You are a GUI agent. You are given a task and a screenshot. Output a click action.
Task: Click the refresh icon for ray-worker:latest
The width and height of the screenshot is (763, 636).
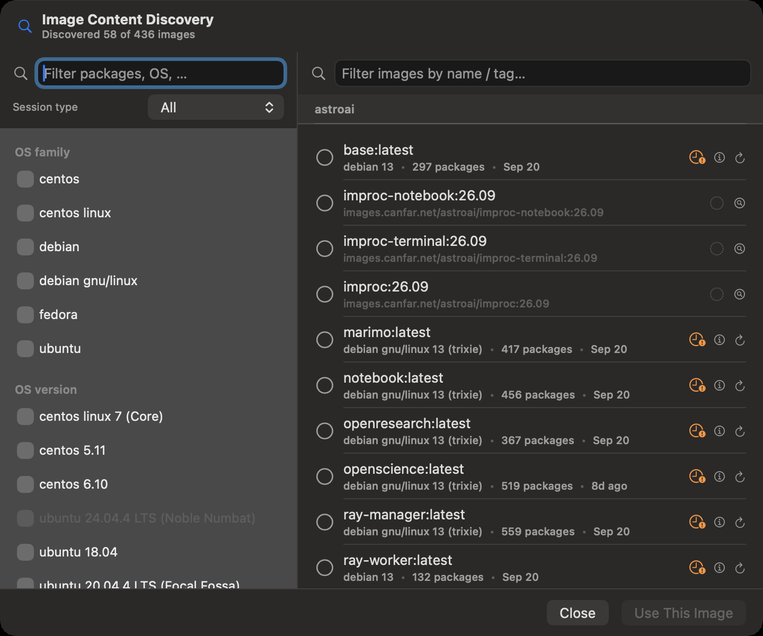(x=740, y=567)
